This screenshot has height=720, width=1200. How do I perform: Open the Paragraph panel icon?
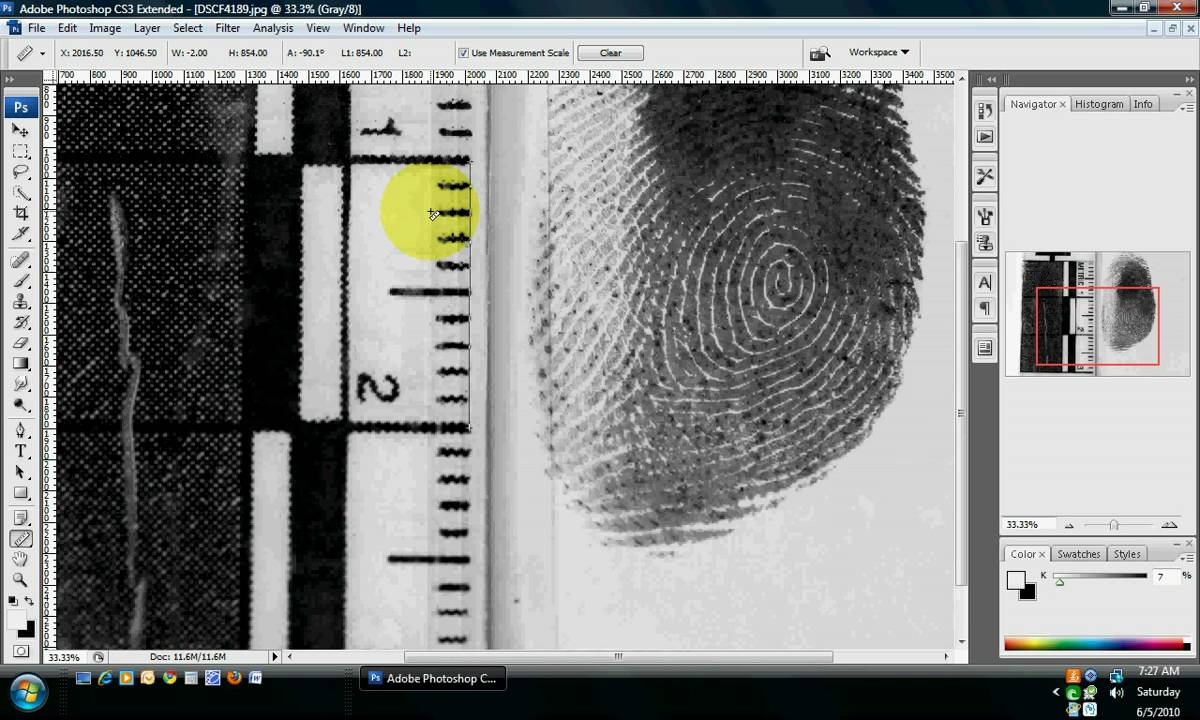tap(985, 309)
